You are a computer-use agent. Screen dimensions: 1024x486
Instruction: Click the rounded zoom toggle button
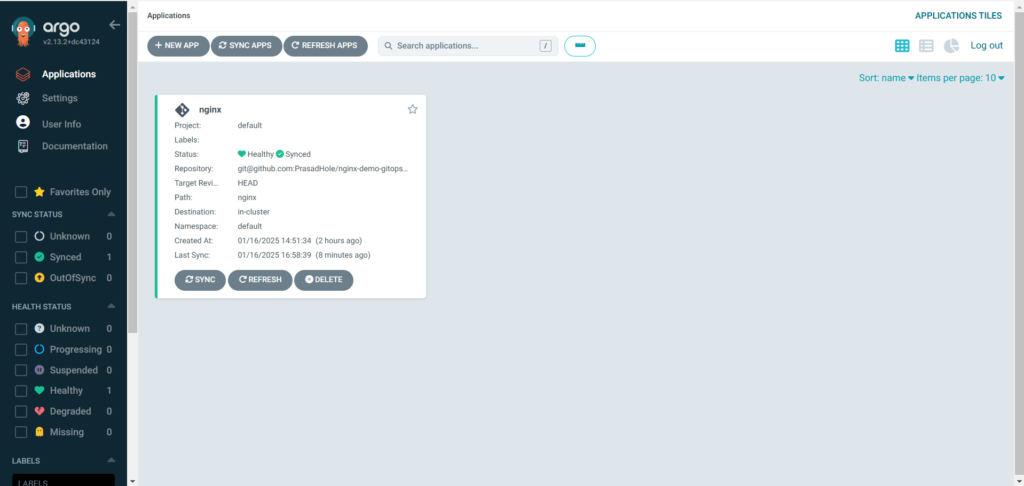(x=580, y=46)
